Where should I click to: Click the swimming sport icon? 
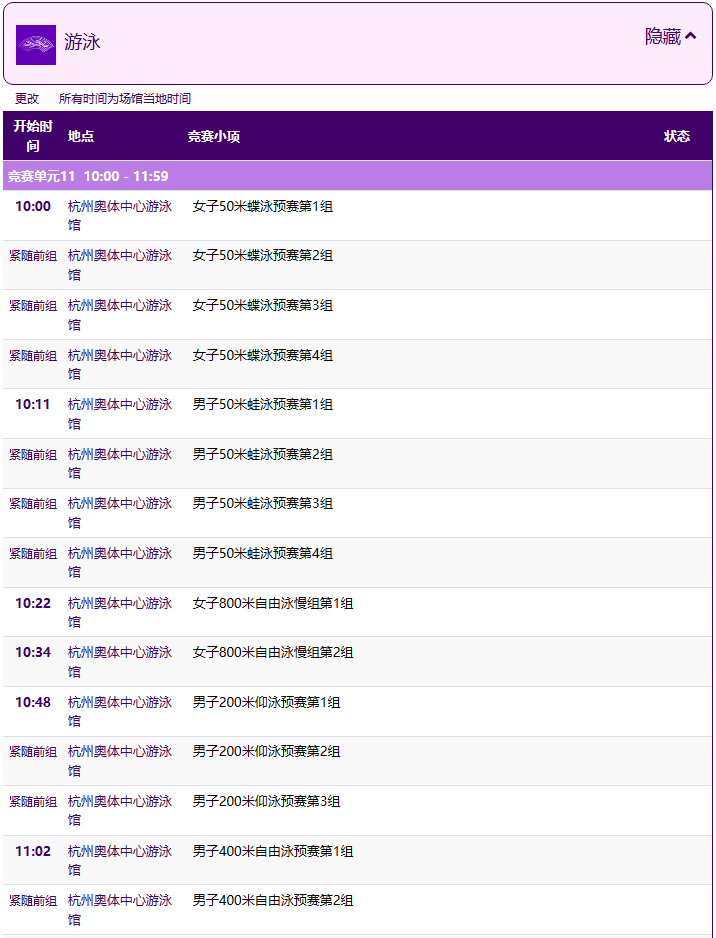coord(36,45)
